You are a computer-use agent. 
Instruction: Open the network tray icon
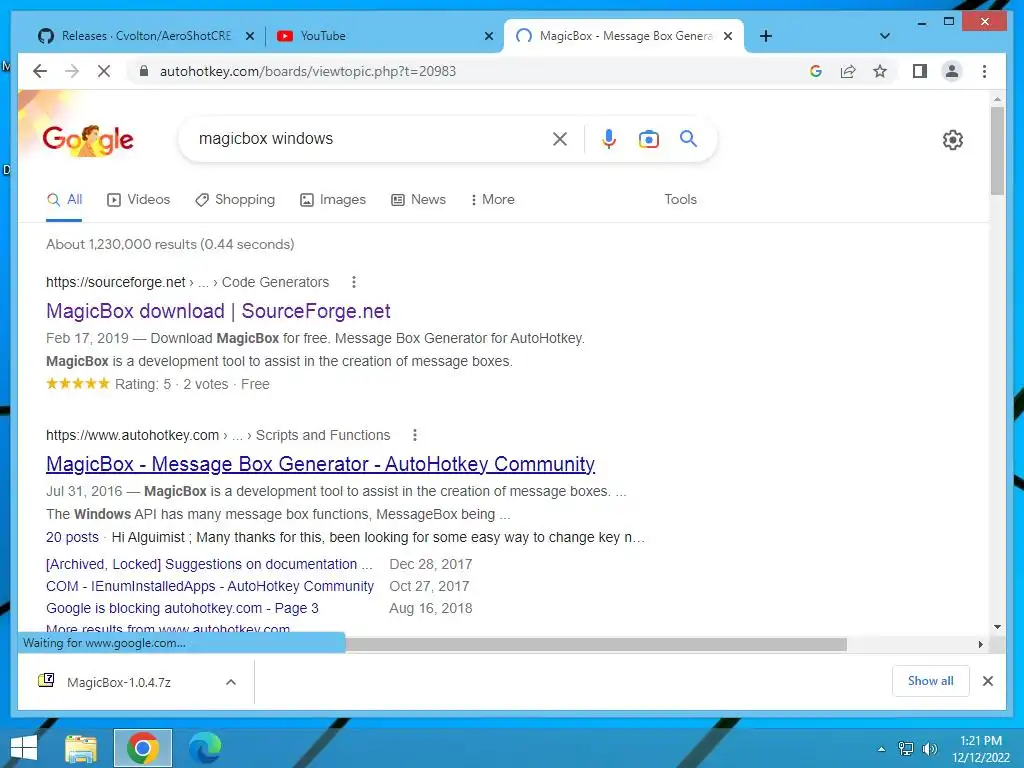(906, 749)
